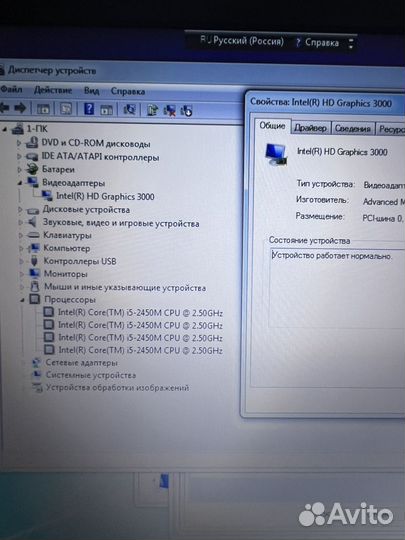This screenshot has width=405, height=540.
Task: Click the Размещение label
Action: click(320, 216)
